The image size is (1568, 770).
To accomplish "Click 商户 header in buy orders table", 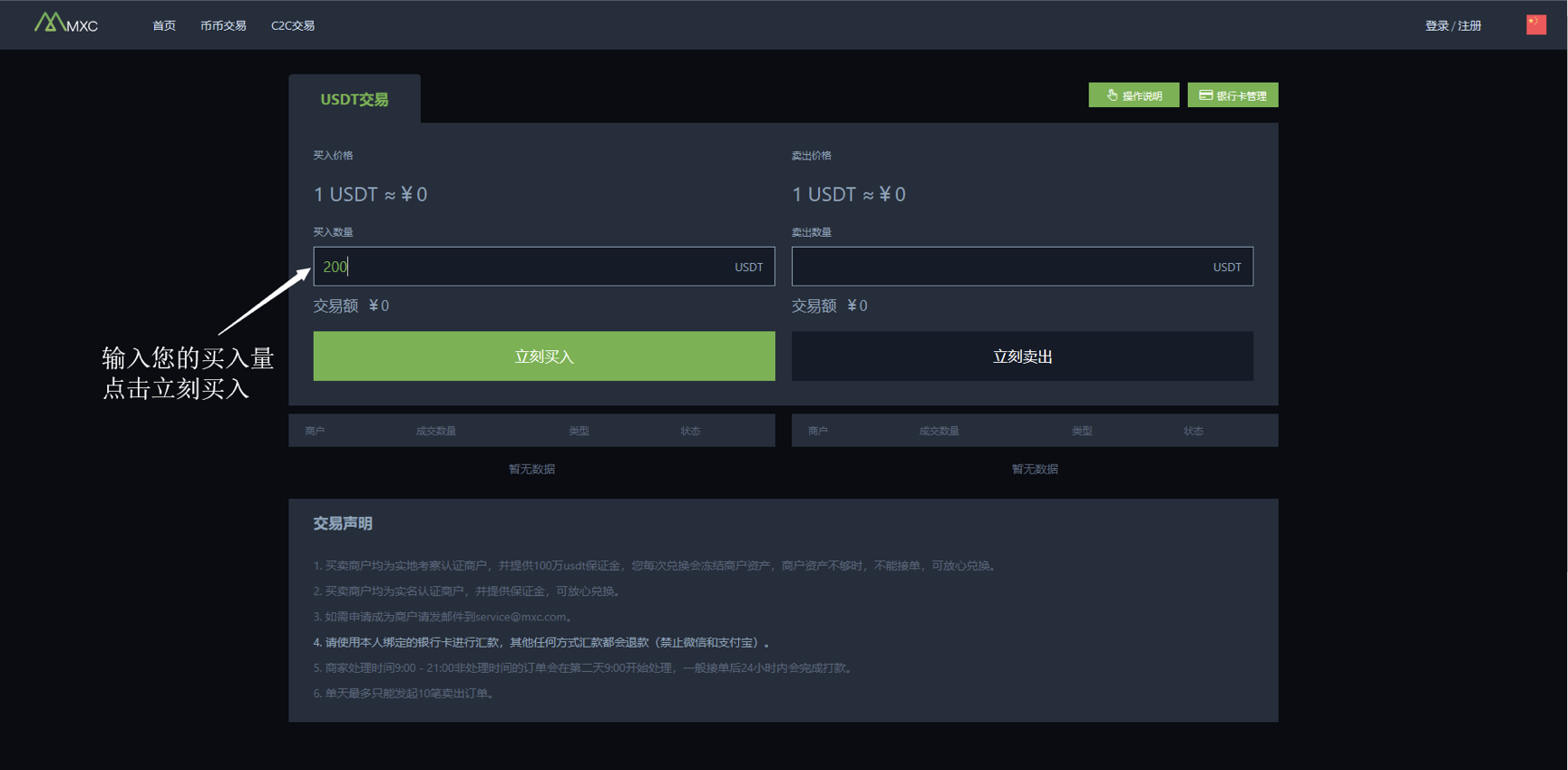I will (x=315, y=431).
